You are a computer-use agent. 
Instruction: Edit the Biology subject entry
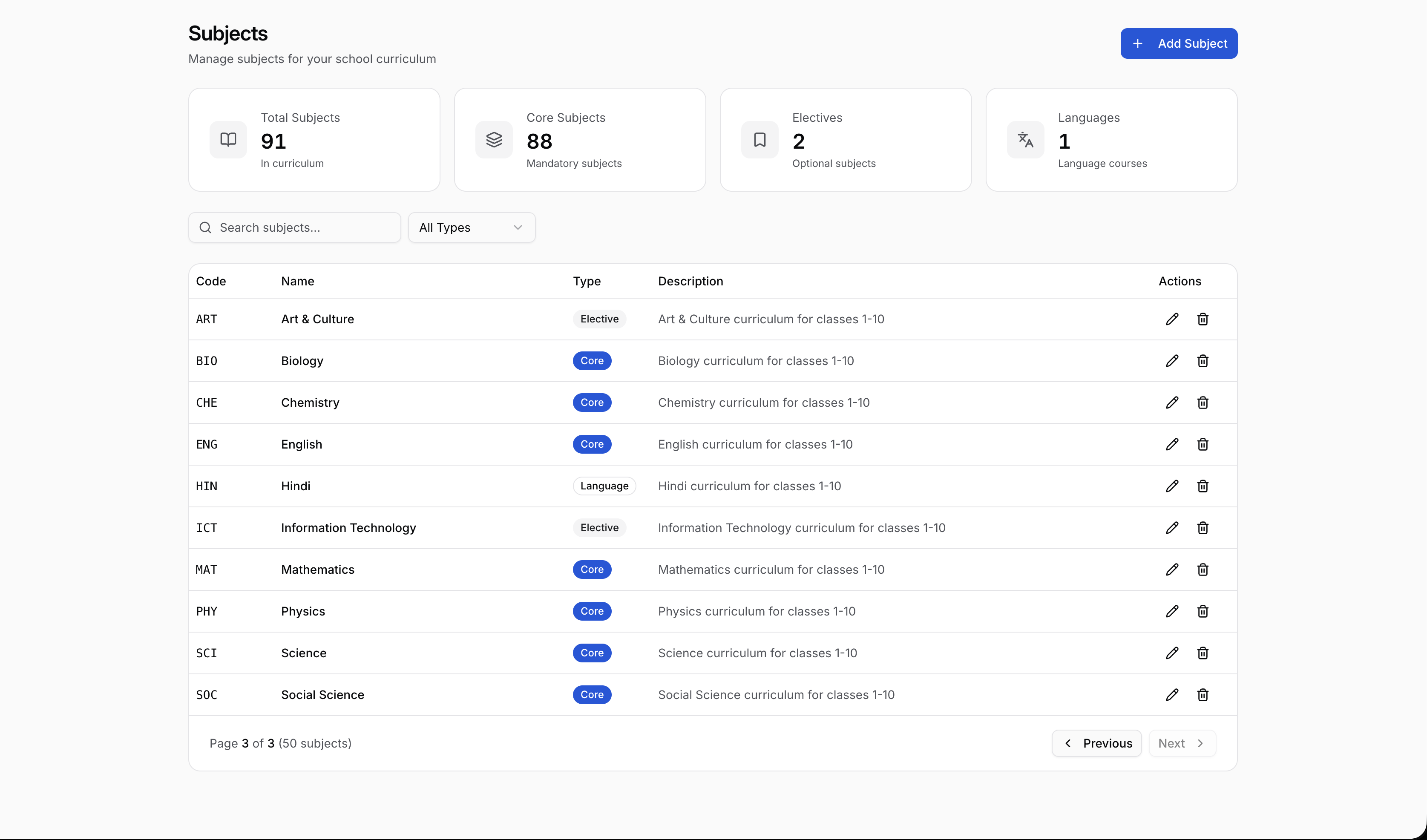[x=1172, y=361]
